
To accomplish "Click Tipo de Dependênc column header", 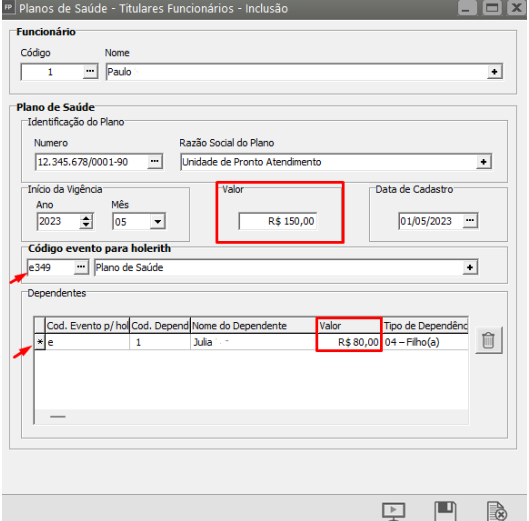I will (425, 326).
